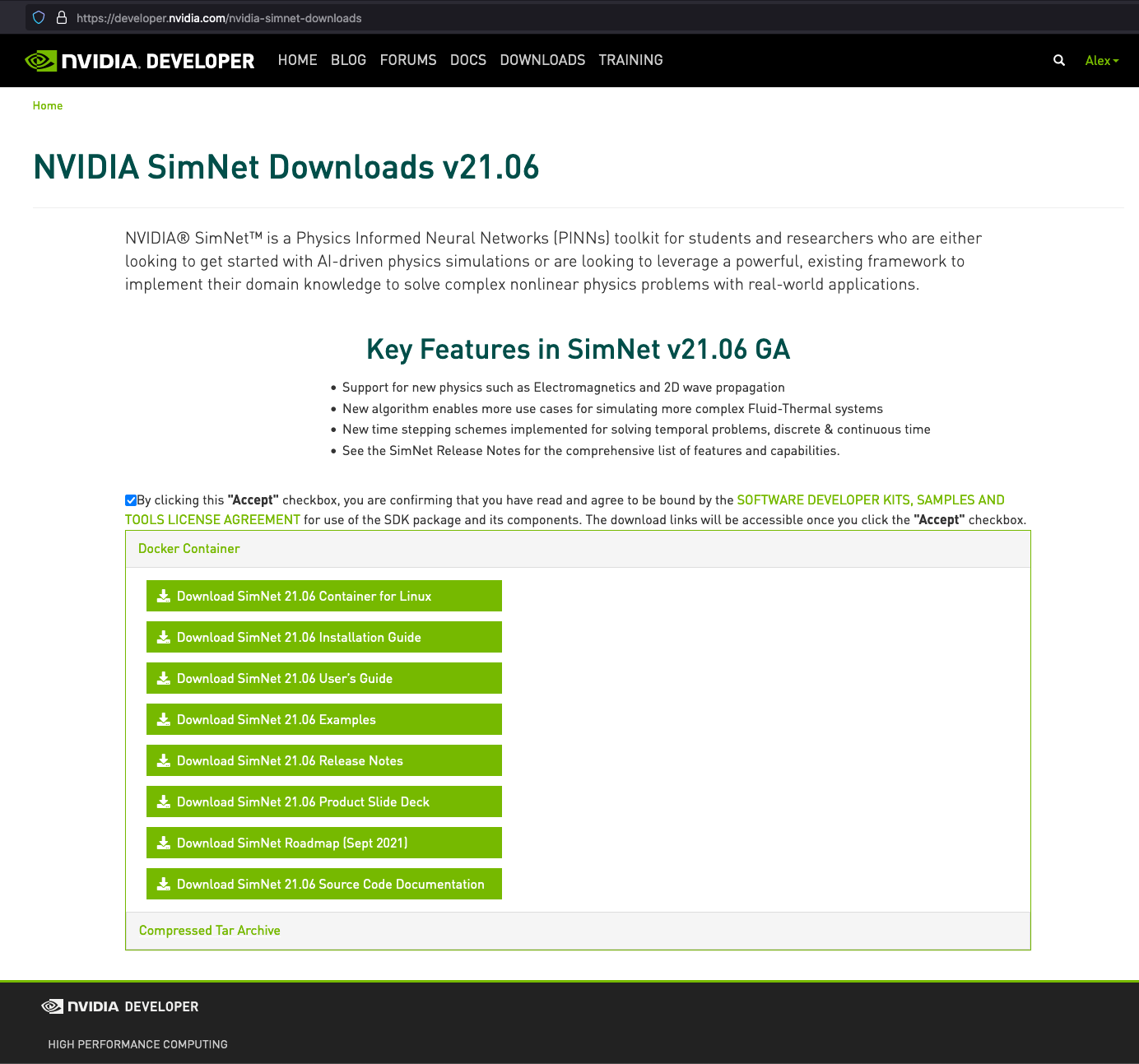The width and height of the screenshot is (1139, 1064).
Task: Click download icon on Examples row
Action: 164,719
